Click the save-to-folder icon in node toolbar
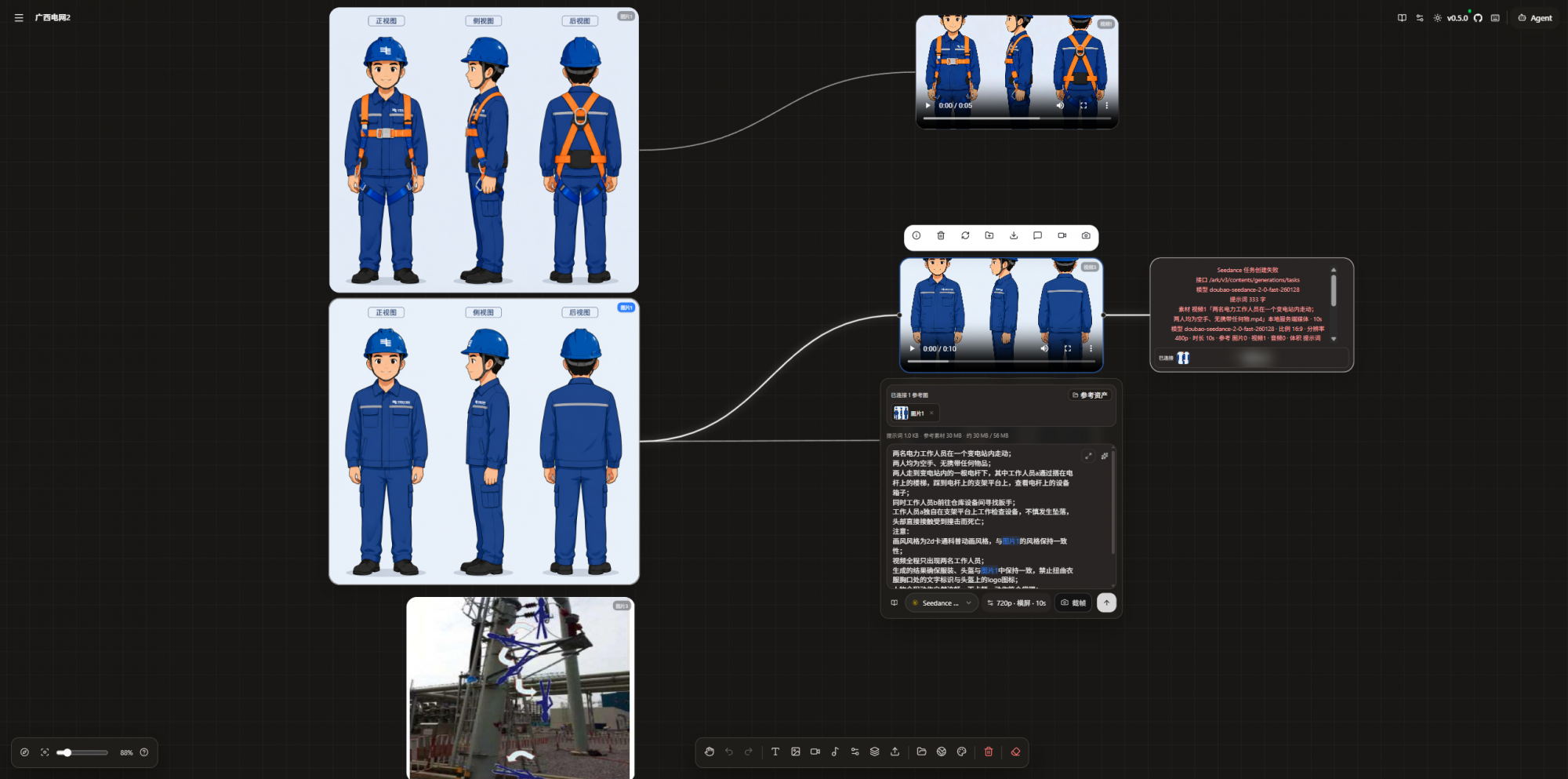Viewport: 1568px width, 779px height. pyautogui.click(x=989, y=235)
